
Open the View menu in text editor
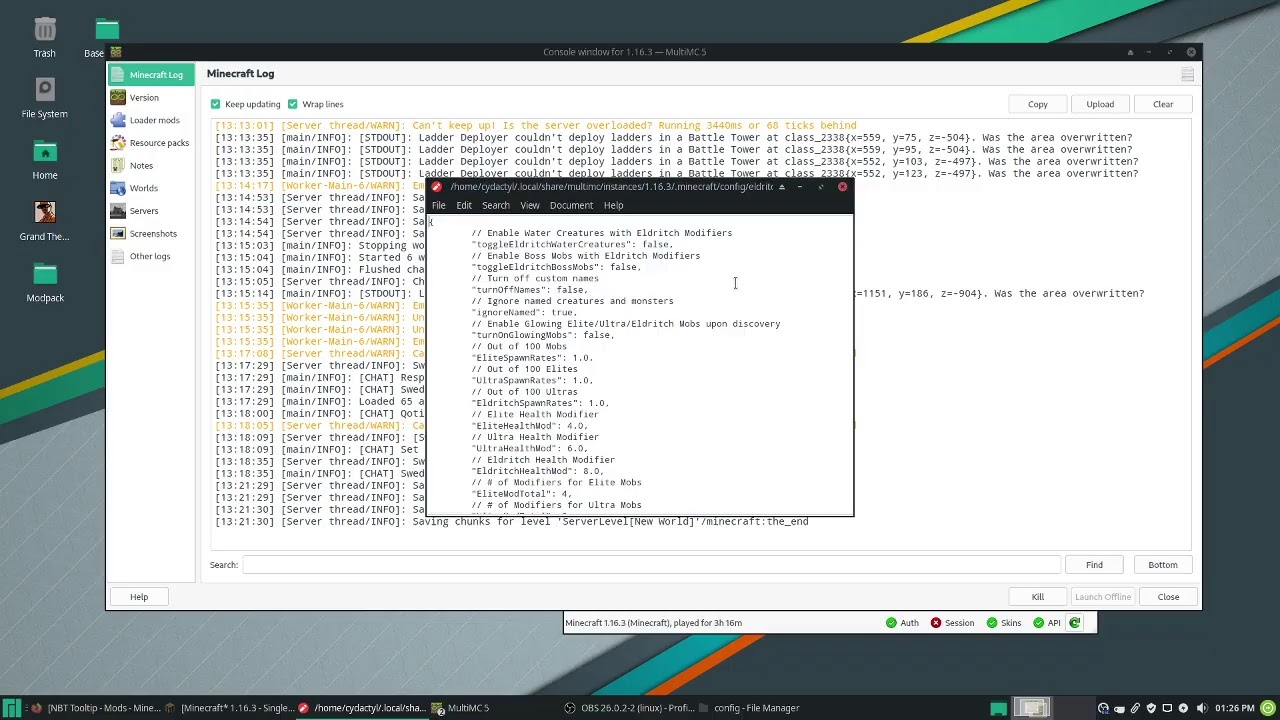pos(530,205)
